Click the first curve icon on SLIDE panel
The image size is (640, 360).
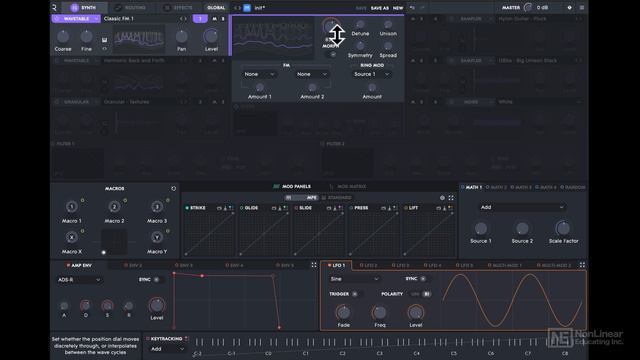329,208
